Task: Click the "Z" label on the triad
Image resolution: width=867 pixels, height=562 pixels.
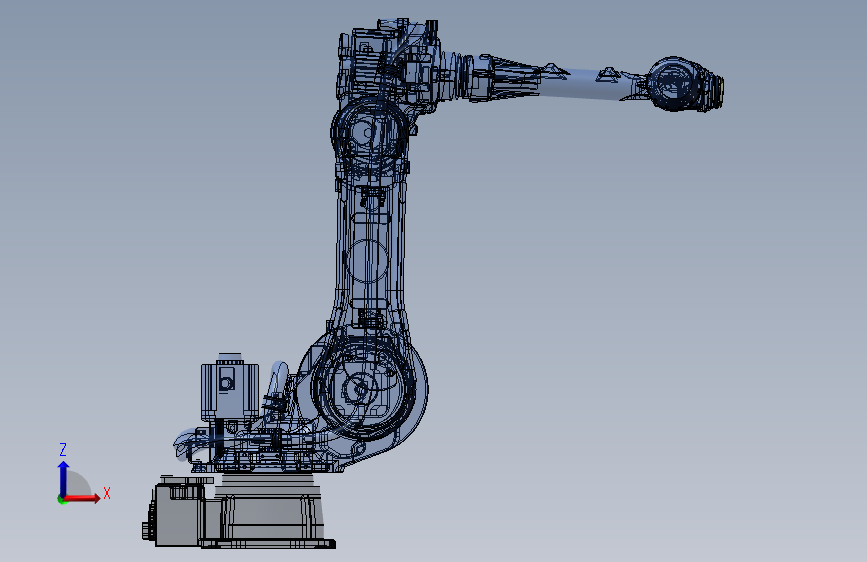Action: point(63,449)
